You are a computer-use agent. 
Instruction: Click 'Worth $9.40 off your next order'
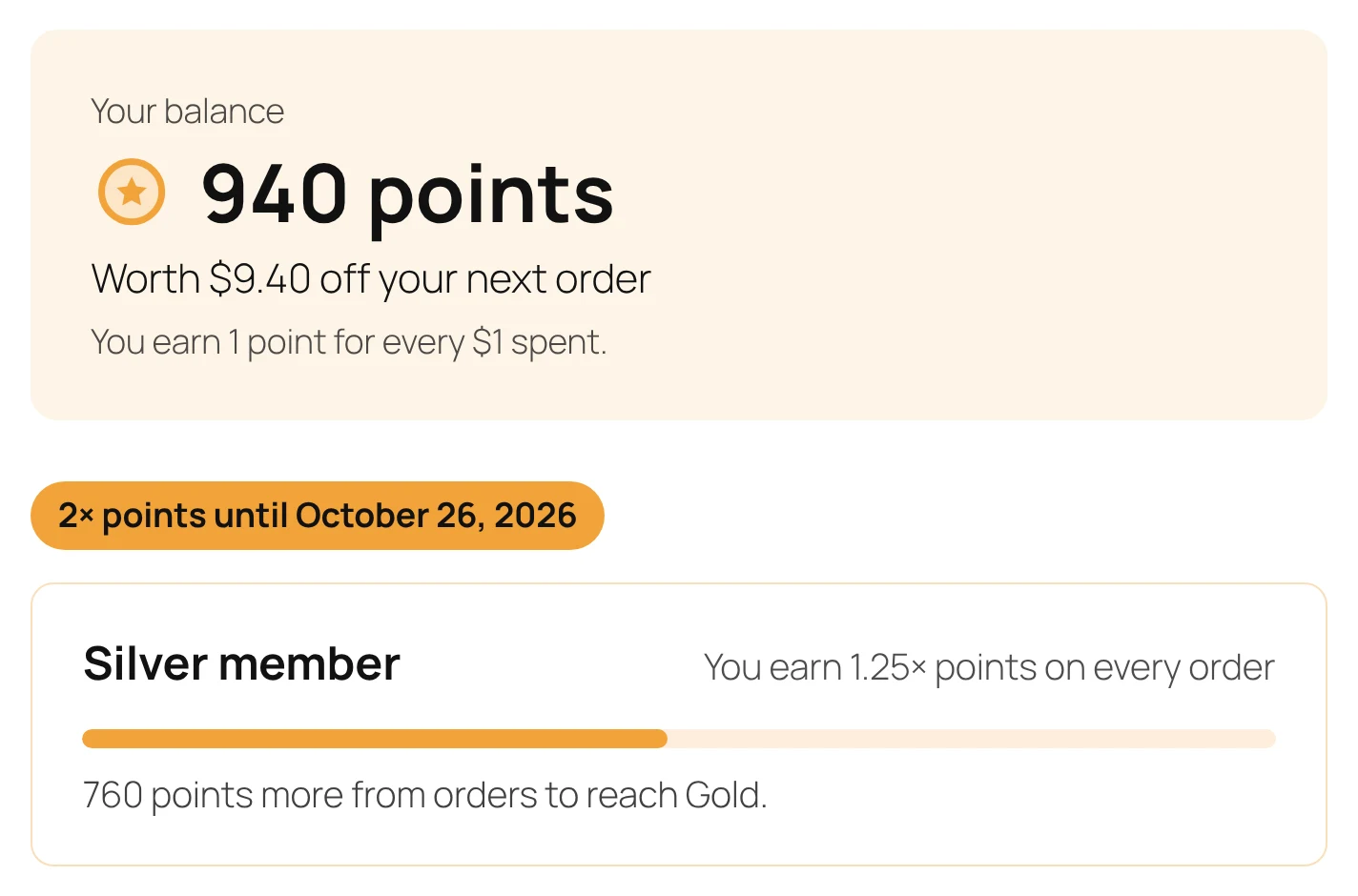[371, 279]
